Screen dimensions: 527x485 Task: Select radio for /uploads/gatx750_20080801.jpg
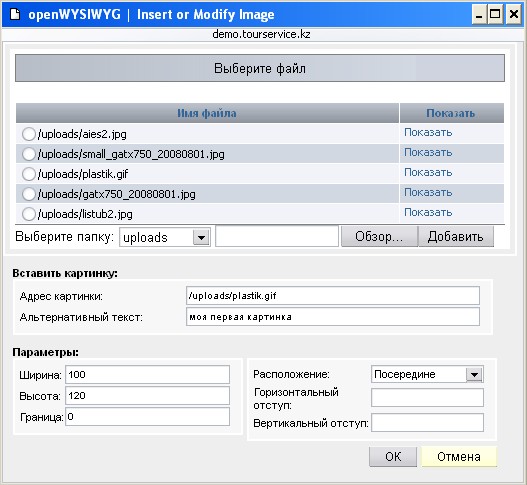pos(29,194)
